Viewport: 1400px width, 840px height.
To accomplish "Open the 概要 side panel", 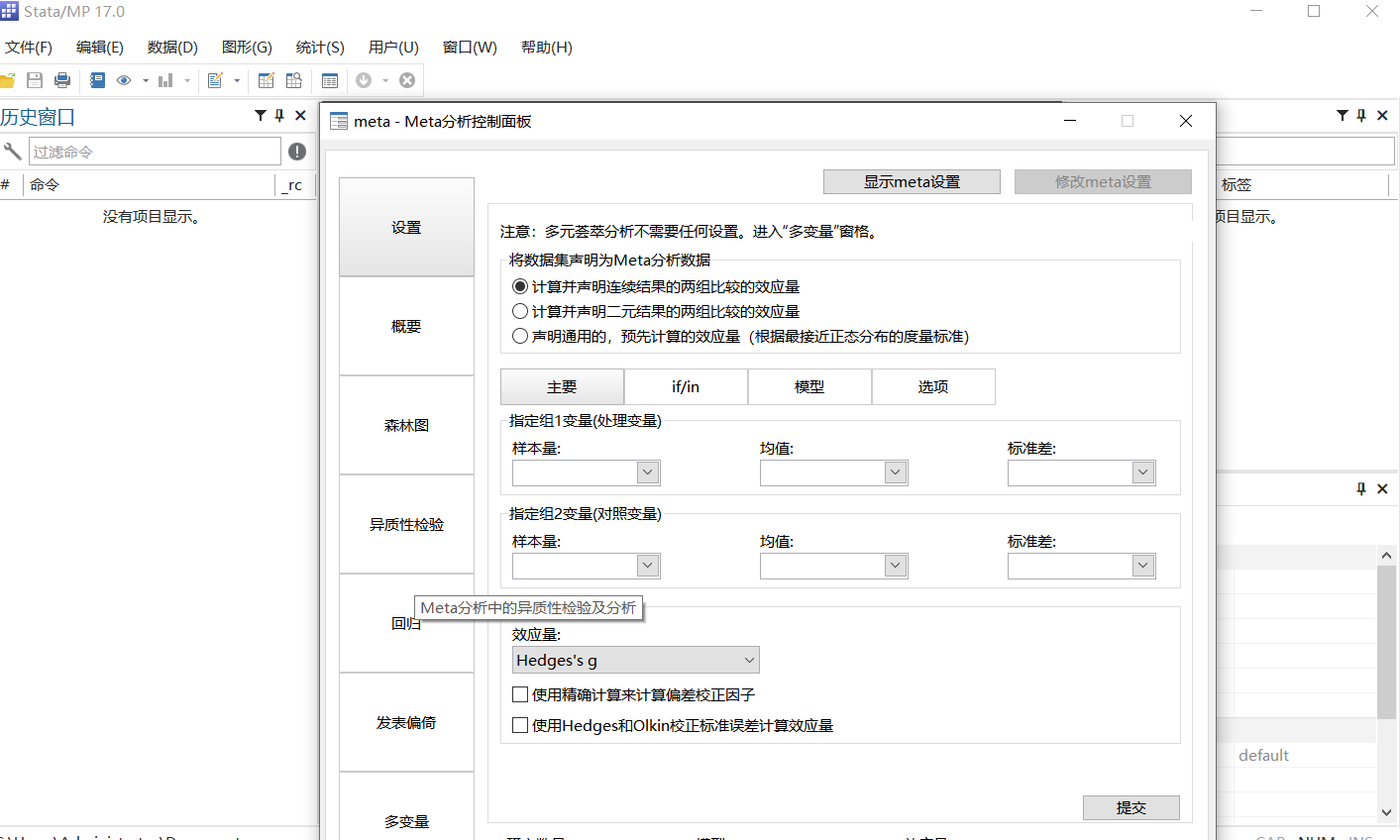I will 406,326.
